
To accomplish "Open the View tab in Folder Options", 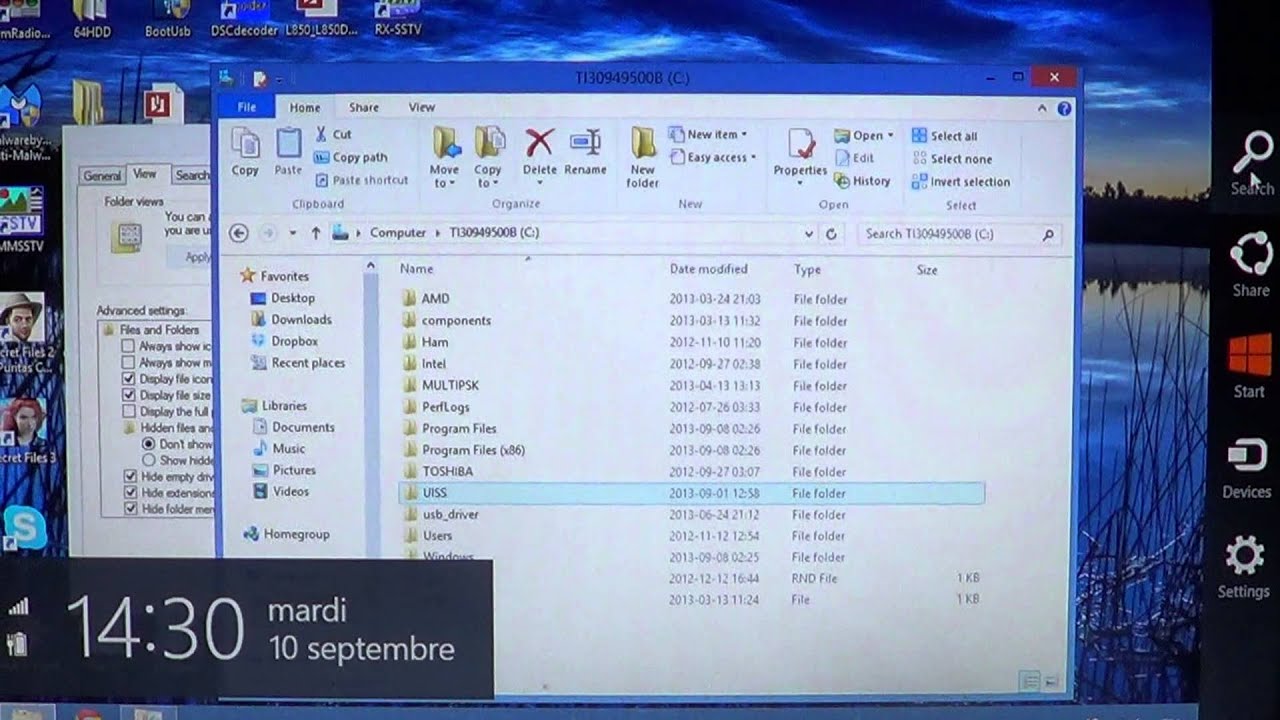I will (146, 174).
